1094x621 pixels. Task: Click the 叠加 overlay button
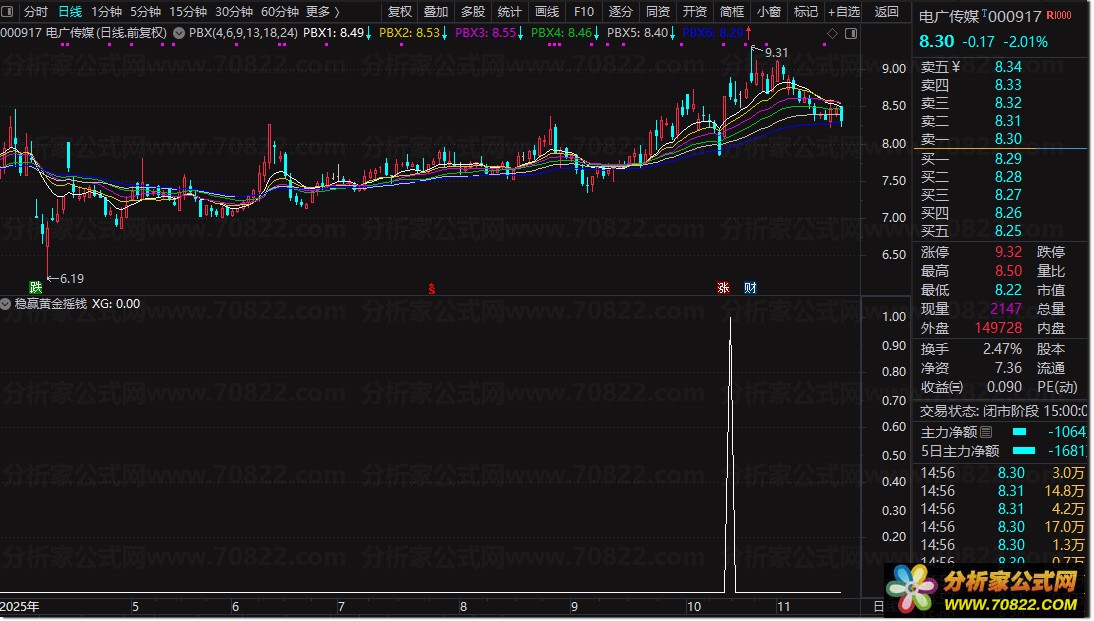click(436, 12)
